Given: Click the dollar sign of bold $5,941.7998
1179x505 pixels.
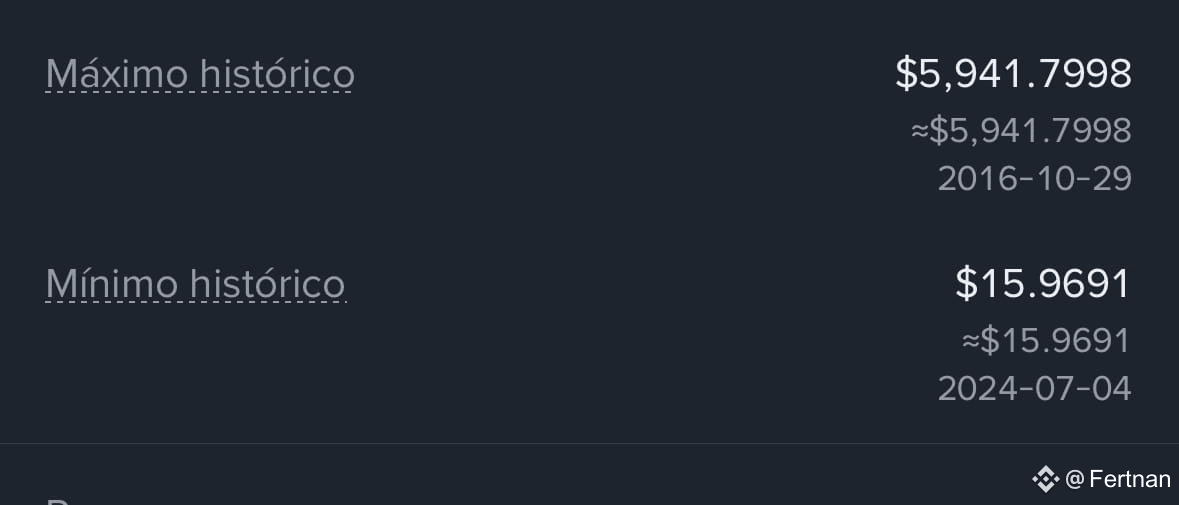Looking at the screenshot, I should pos(906,74).
